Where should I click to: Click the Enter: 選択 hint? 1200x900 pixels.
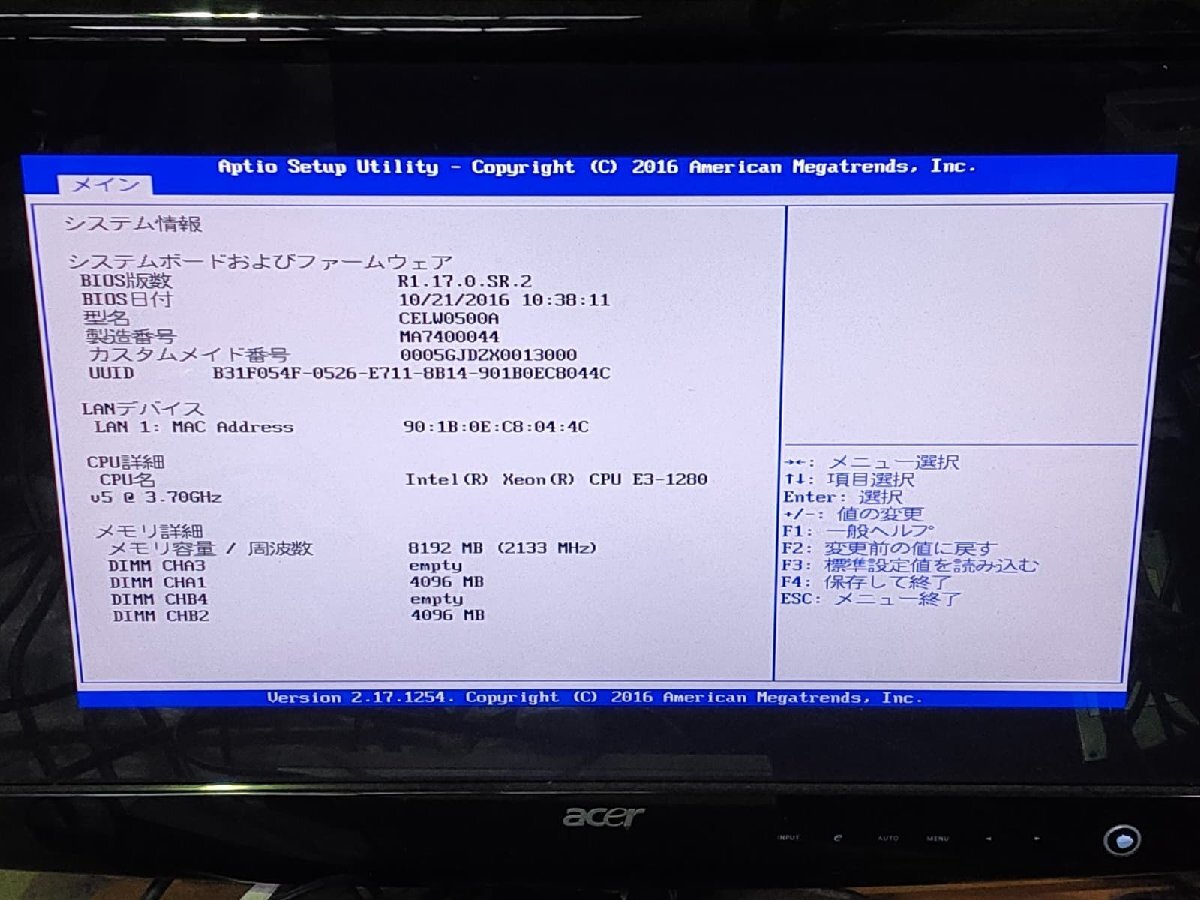pos(843,497)
